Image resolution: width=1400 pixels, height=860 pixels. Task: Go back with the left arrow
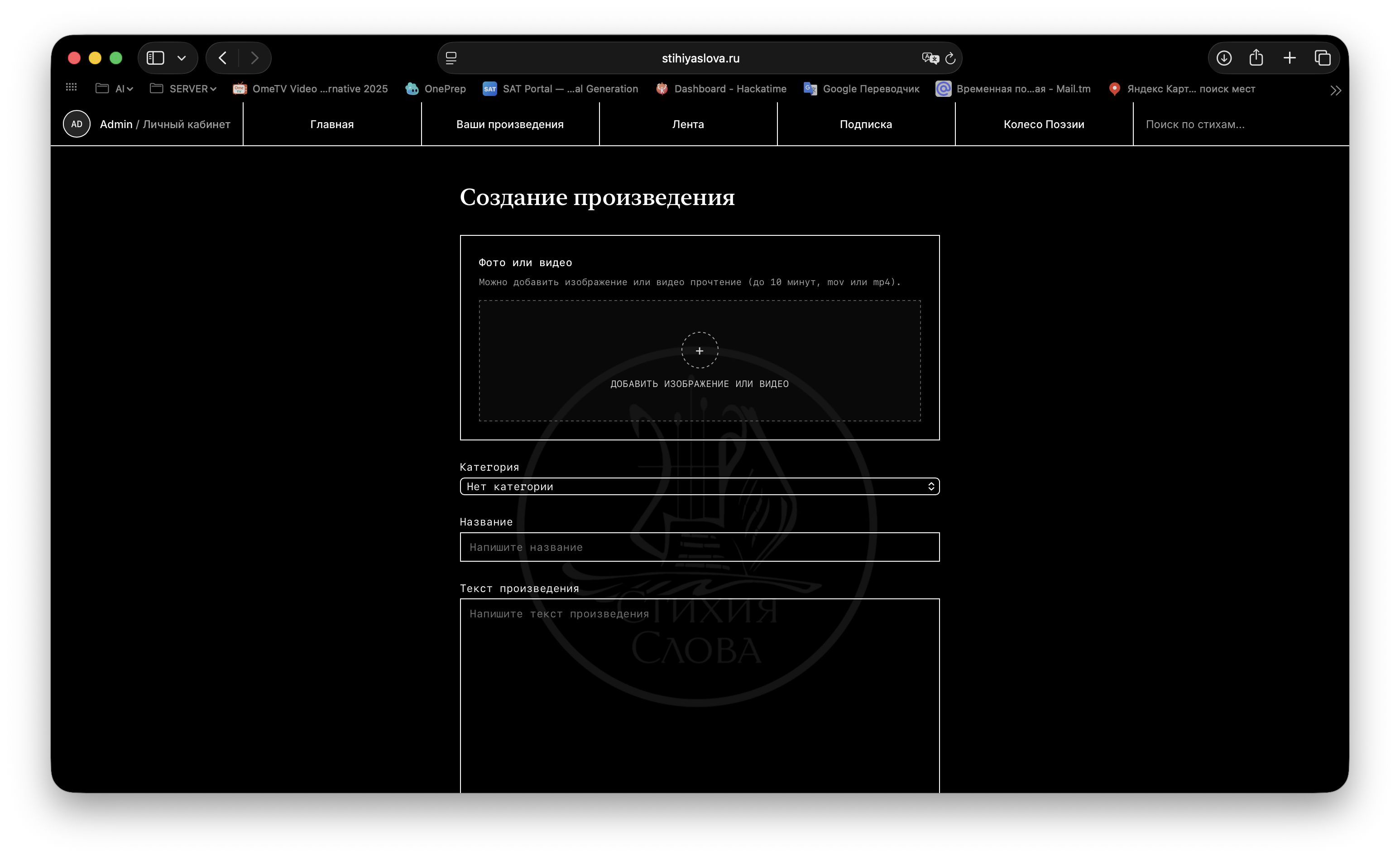(222, 58)
